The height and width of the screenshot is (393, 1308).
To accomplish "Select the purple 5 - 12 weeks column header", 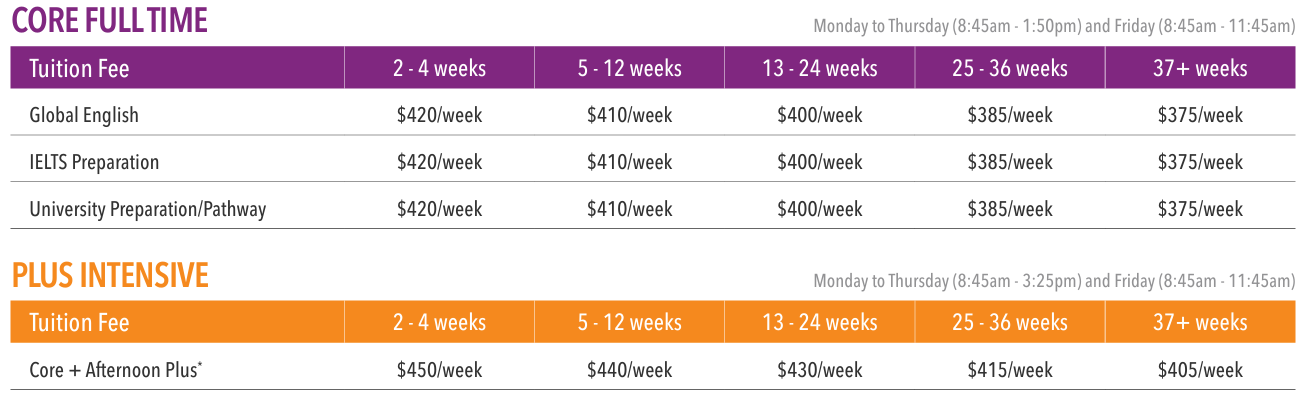I will tap(629, 69).
